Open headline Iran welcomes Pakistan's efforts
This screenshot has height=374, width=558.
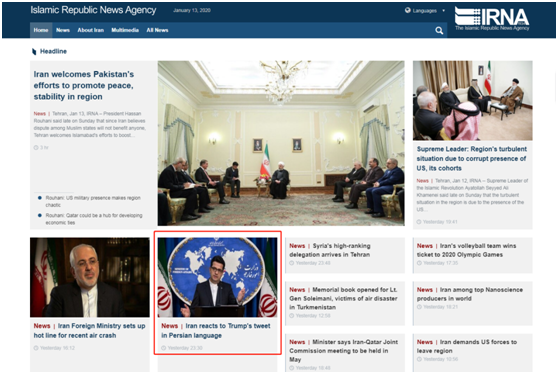coord(84,85)
